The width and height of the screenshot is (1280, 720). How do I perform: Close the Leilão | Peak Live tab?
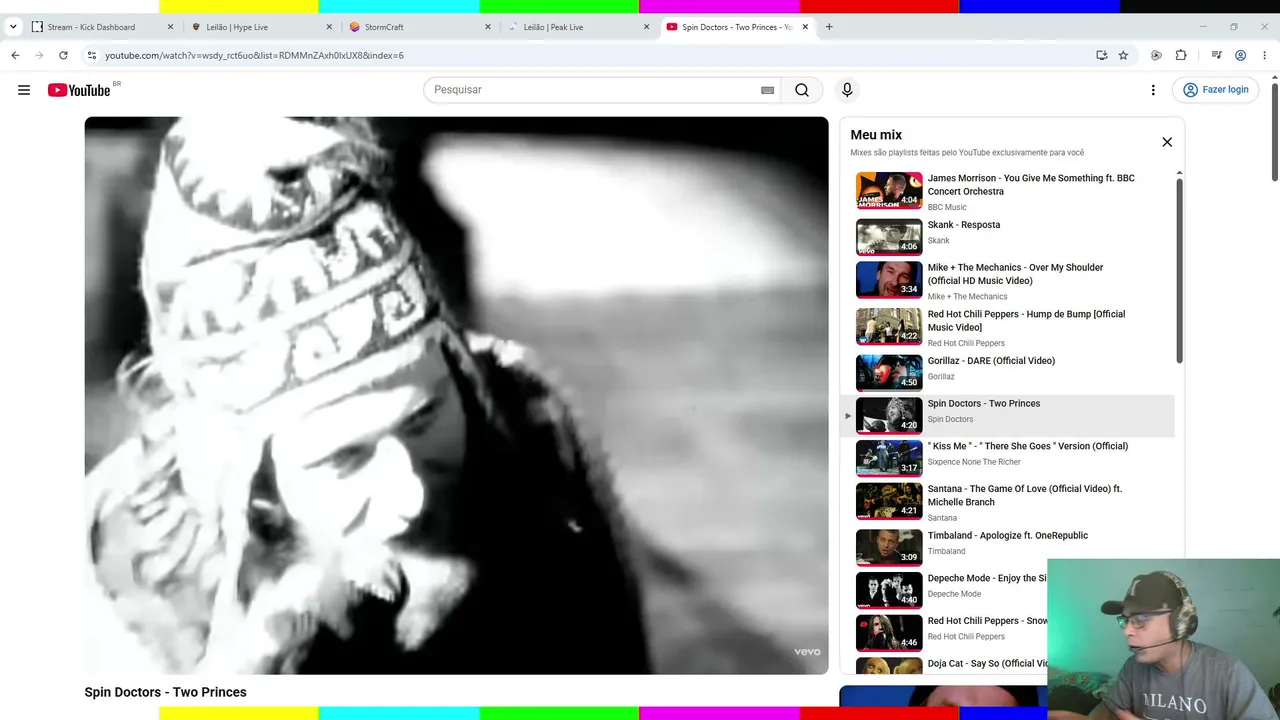coord(646,27)
